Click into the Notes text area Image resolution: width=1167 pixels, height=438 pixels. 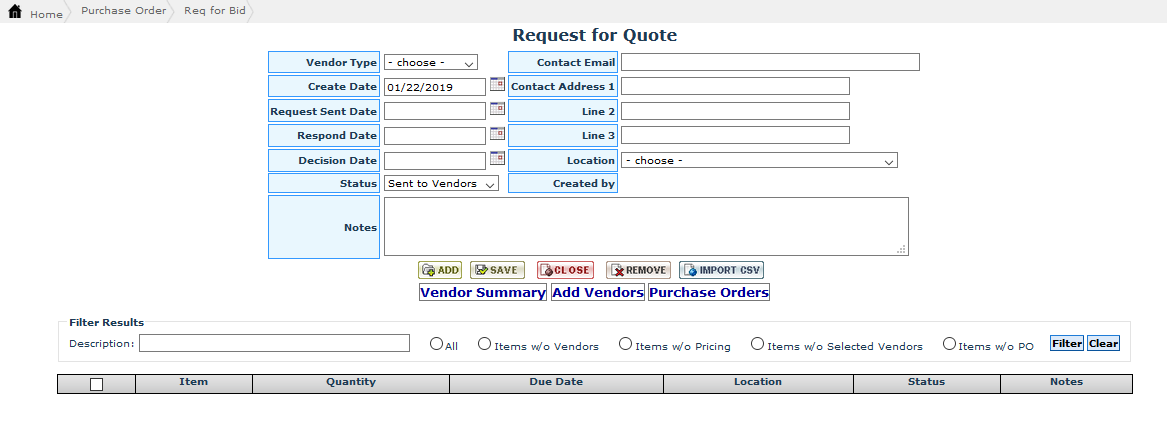point(645,226)
